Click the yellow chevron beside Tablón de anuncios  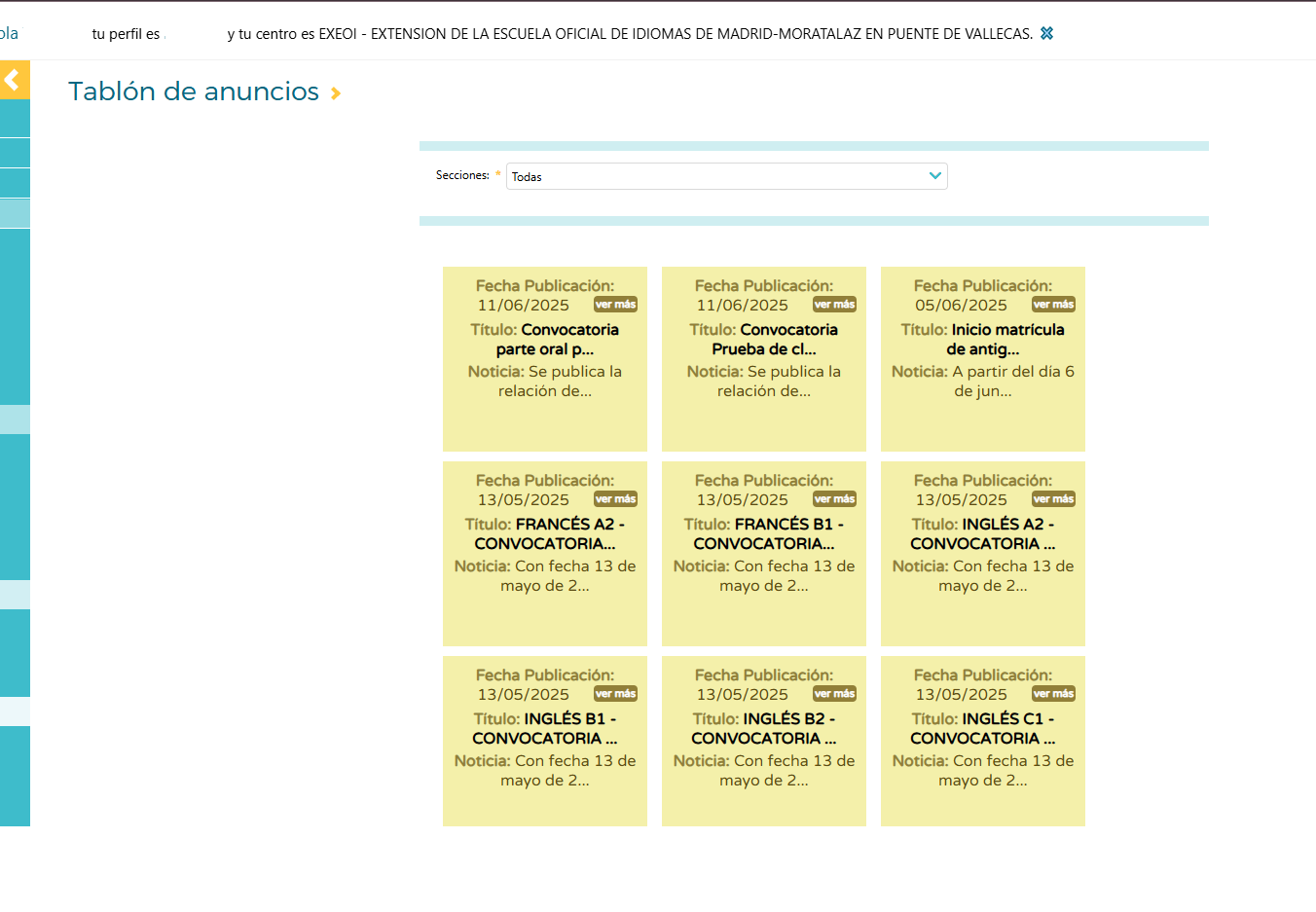pyautogui.click(x=336, y=93)
